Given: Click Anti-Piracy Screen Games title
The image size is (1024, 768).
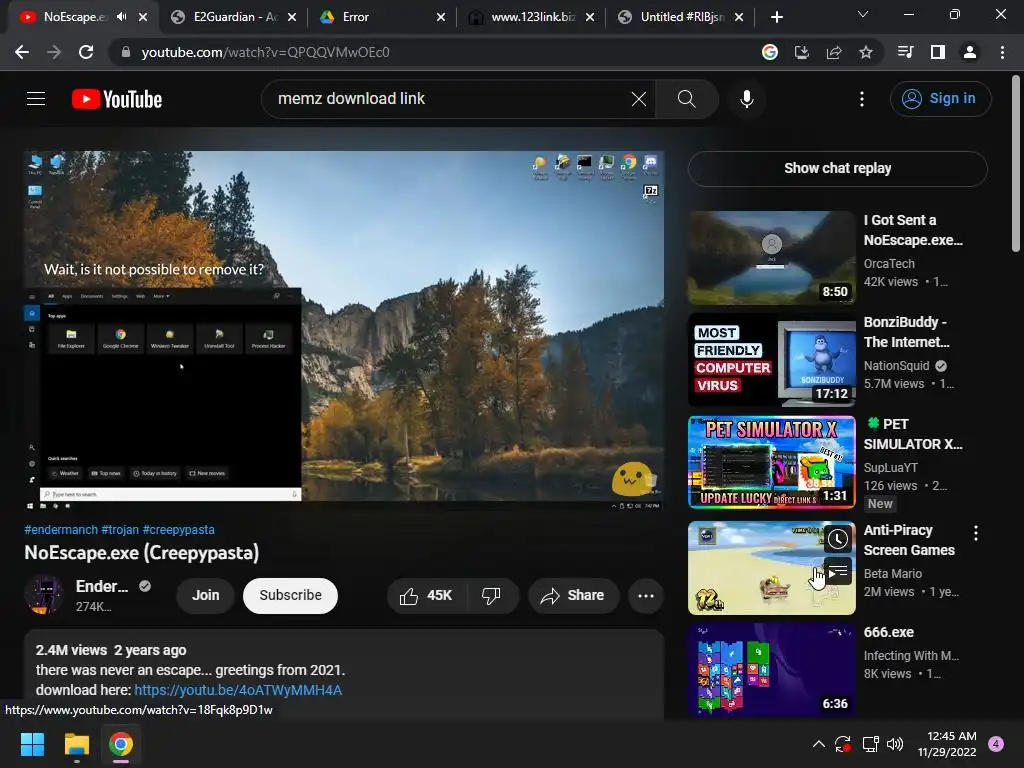Looking at the screenshot, I should pyautogui.click(x=909, y=540).
